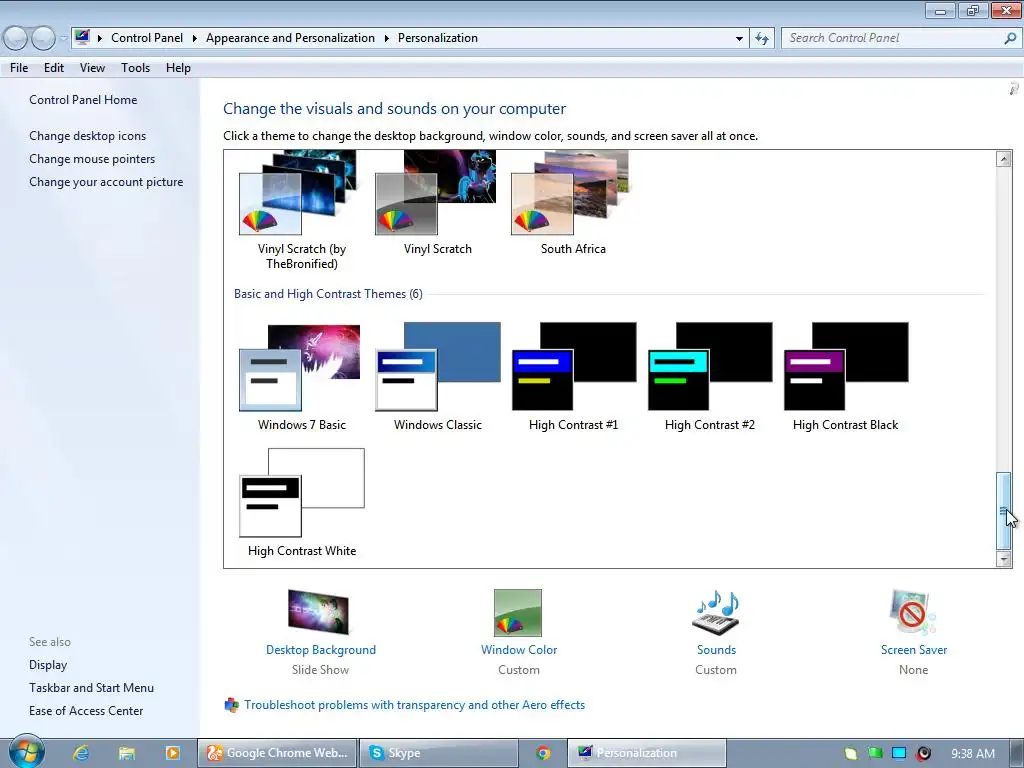Screen dimensions: 1024x768
Task: Open the Windows Start button
Action: (26, 752)
